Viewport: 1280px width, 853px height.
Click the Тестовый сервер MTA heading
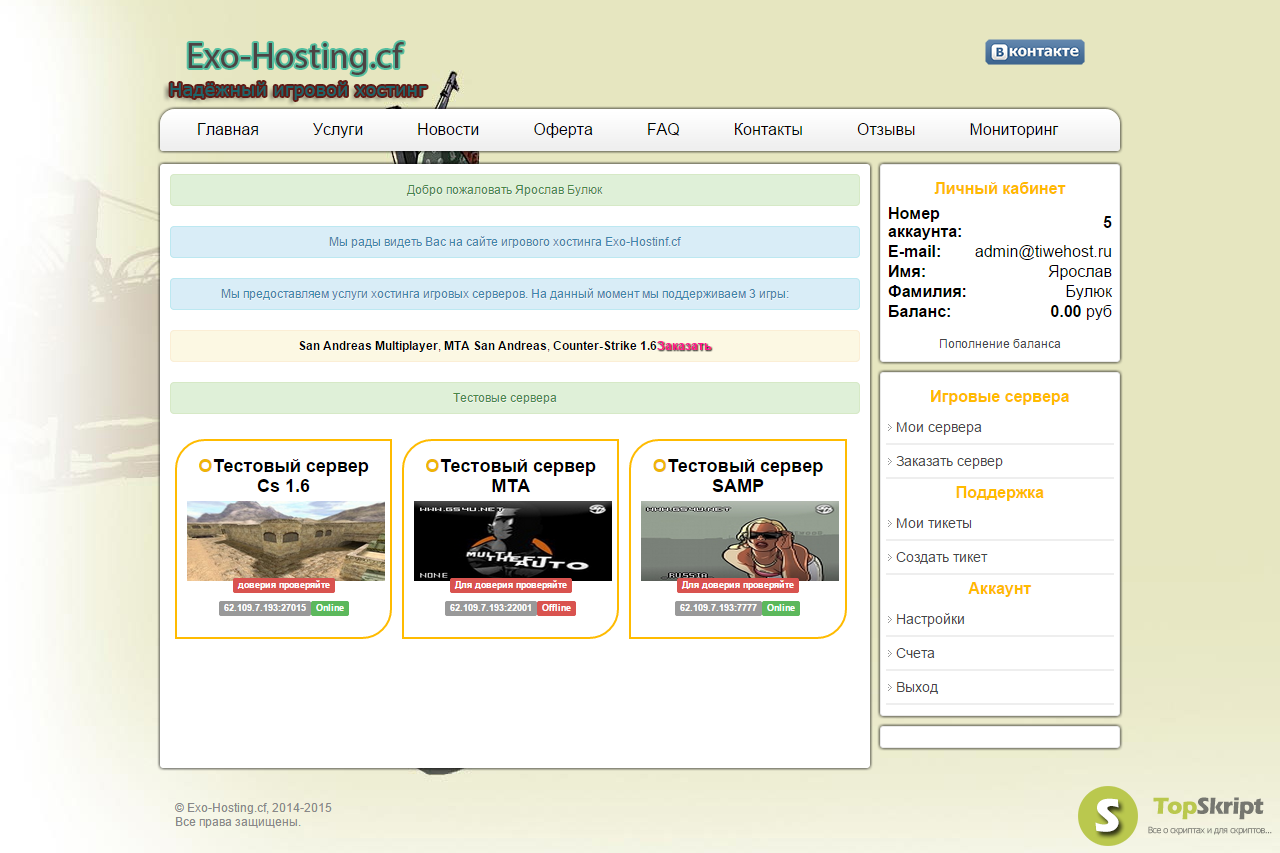tap(511, 476)
